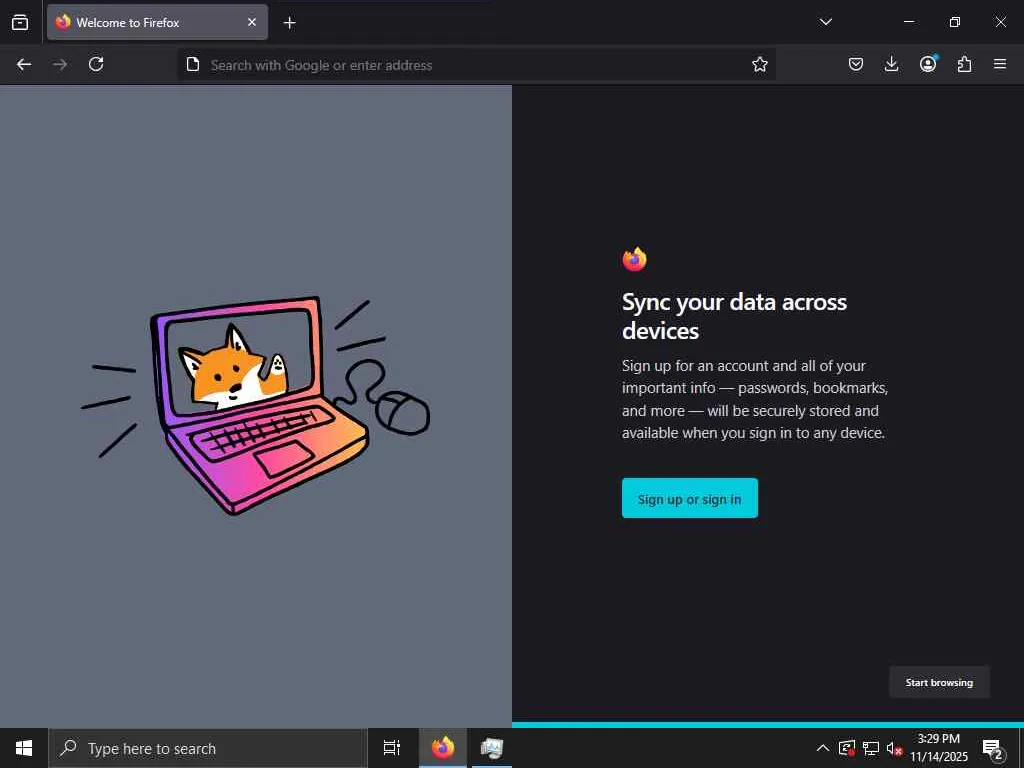Focus the Search with Google address field

[477, 65]
